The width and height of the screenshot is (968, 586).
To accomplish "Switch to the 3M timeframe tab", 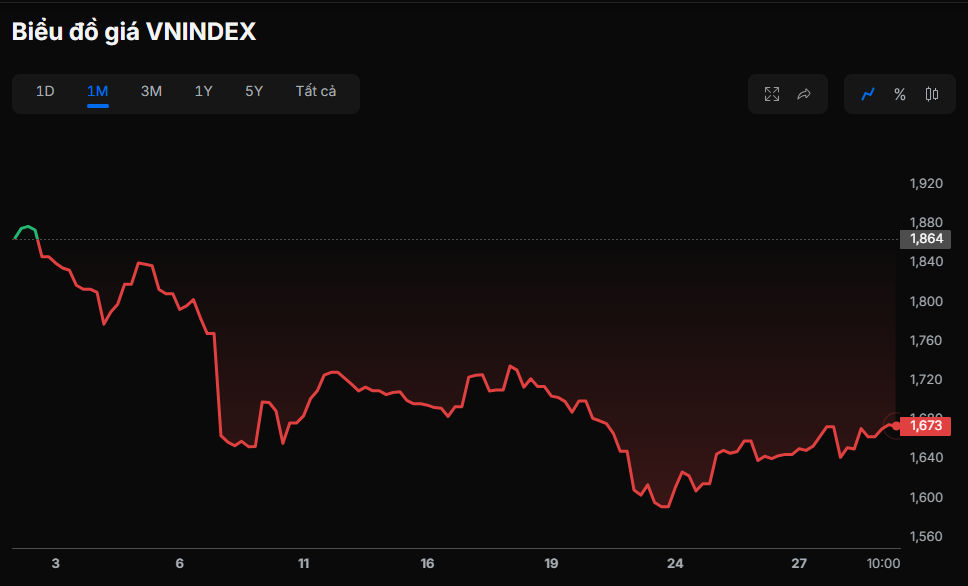I will [150, 91].
